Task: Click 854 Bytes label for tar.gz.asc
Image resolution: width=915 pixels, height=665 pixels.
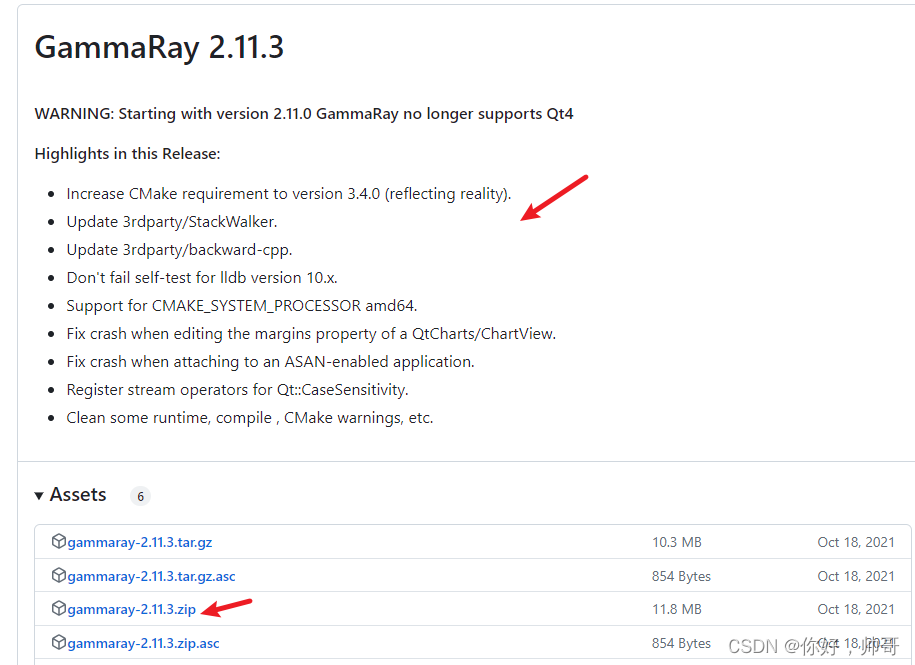Action: [x=681, y=575]
